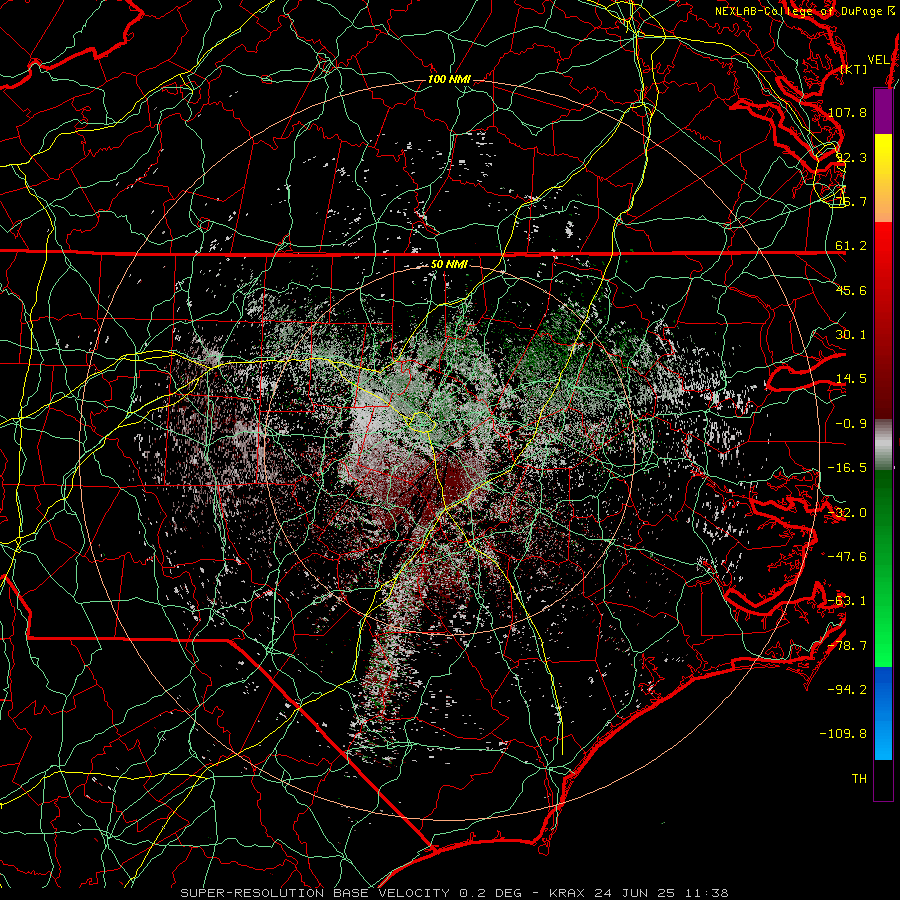Select the 92.3 value on velocity scale
Screen dimensions: 900x900
(x=851, y=157)
